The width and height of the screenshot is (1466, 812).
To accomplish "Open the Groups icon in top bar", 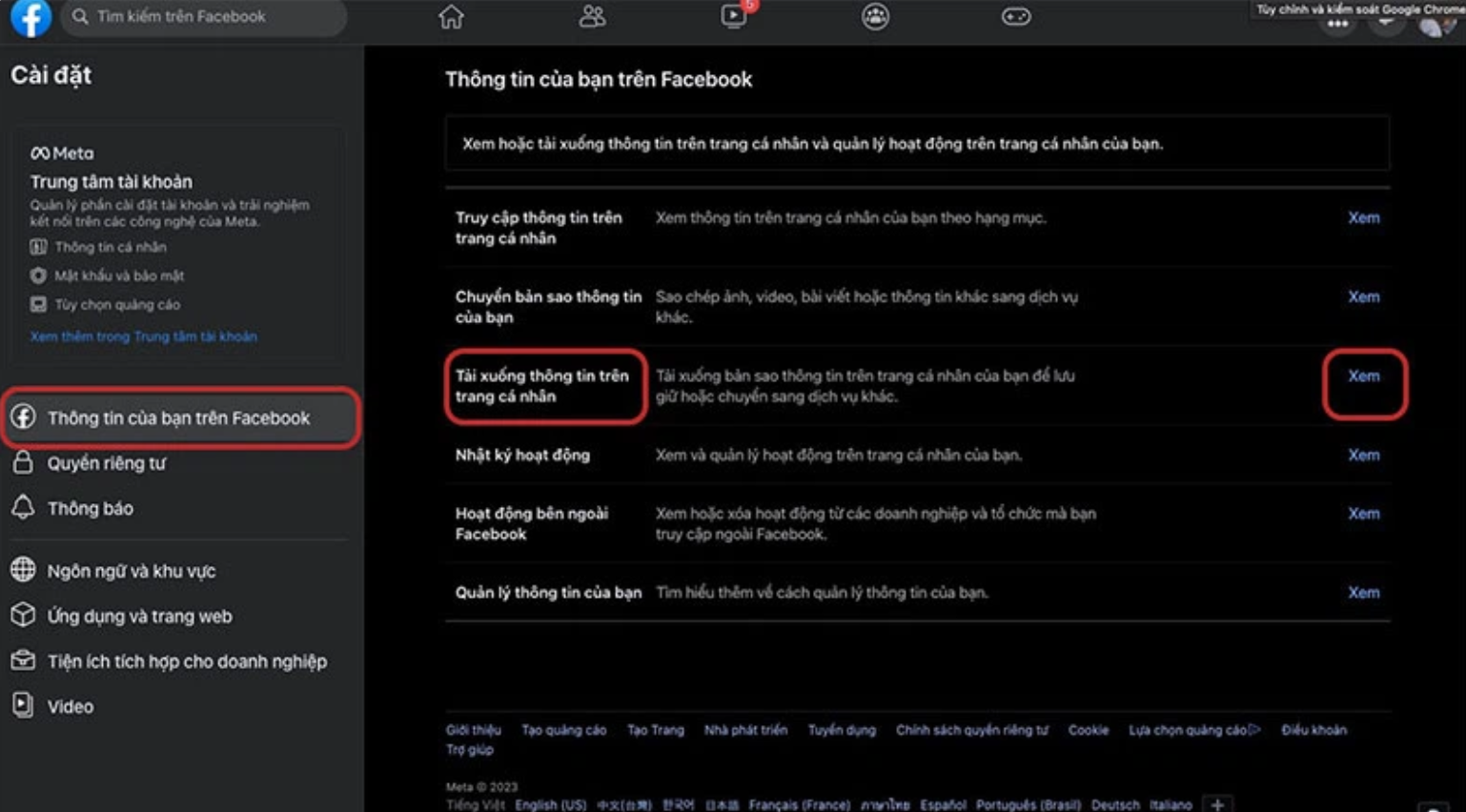I will (x=875, y=16).
